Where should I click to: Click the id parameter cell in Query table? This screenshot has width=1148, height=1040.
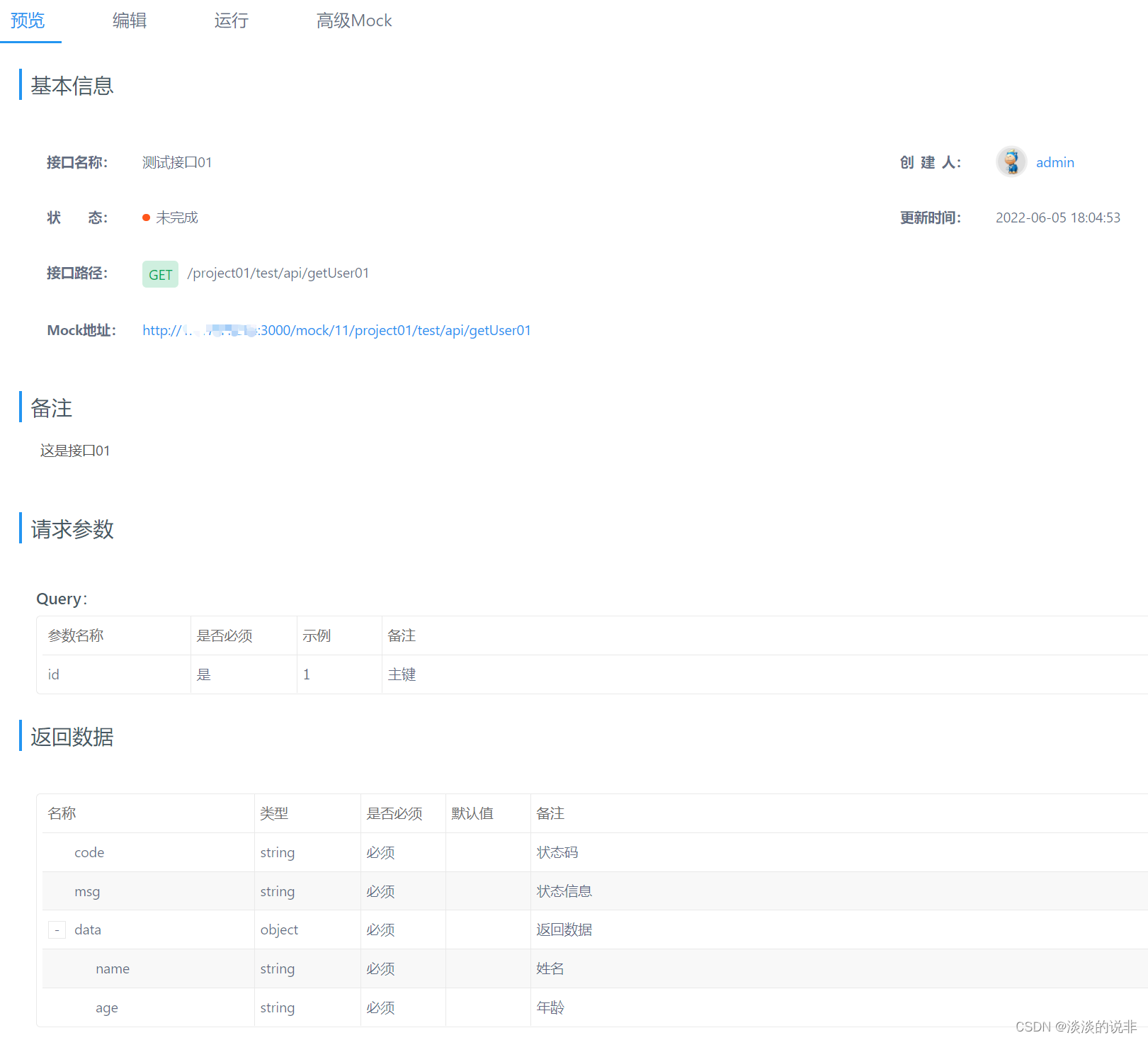click(53, 674)
